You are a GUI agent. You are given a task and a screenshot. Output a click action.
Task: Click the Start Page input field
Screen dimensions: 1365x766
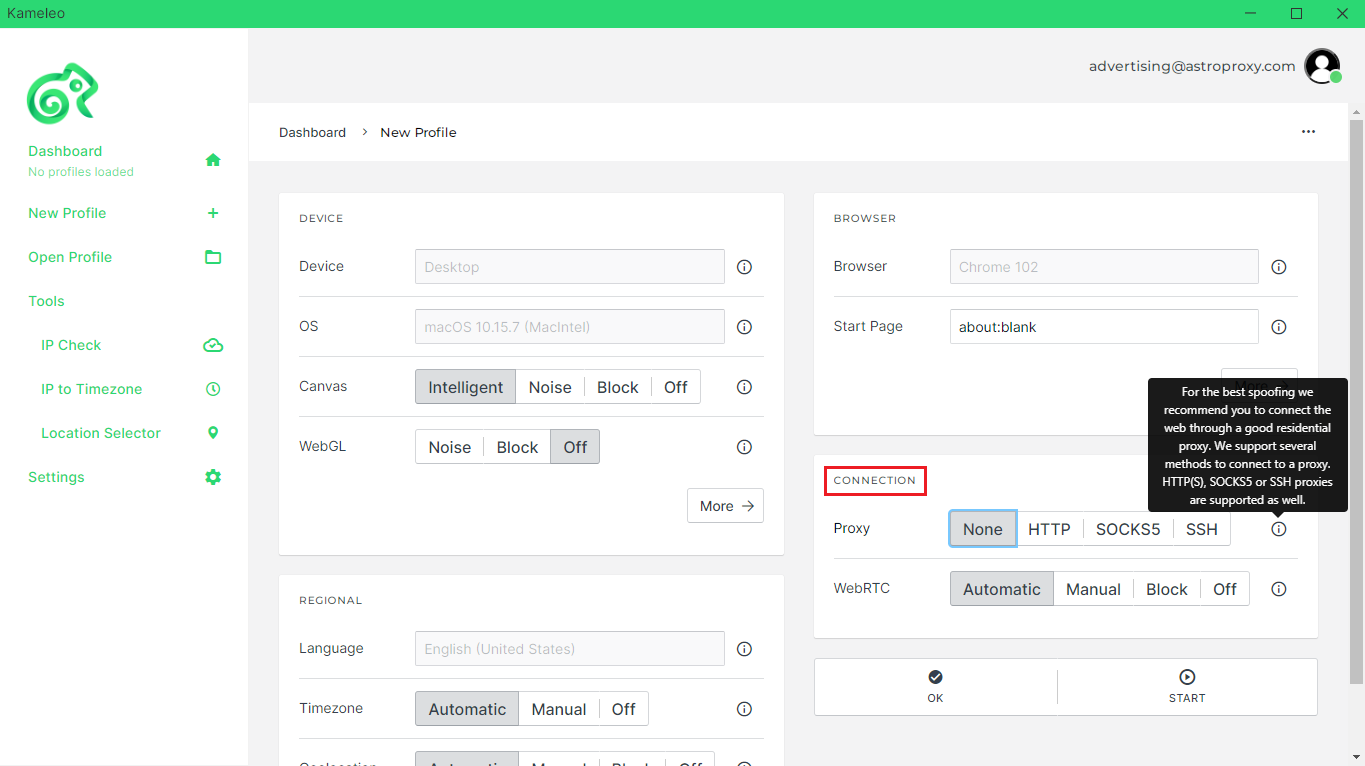pyautogui.click(x=1104, y=327)
